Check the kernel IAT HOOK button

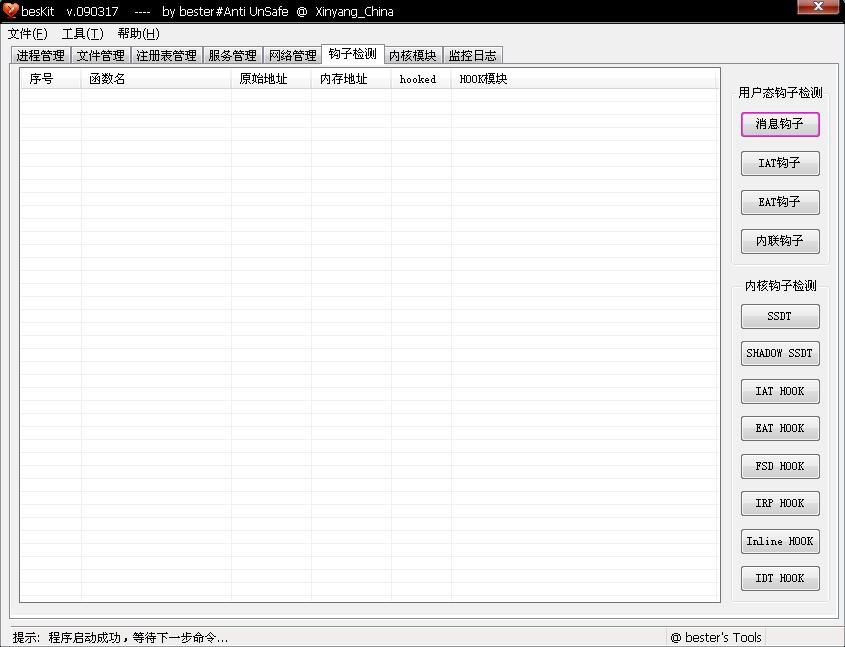[x=780, y=391]
